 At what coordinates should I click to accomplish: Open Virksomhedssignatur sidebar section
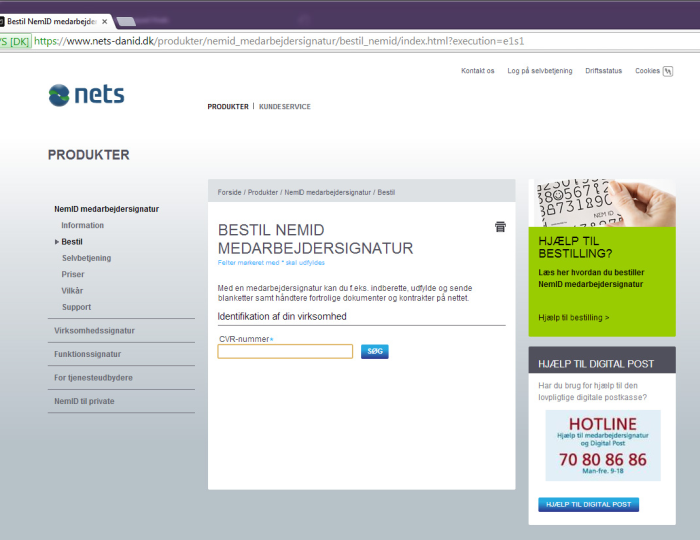point(94,331)
